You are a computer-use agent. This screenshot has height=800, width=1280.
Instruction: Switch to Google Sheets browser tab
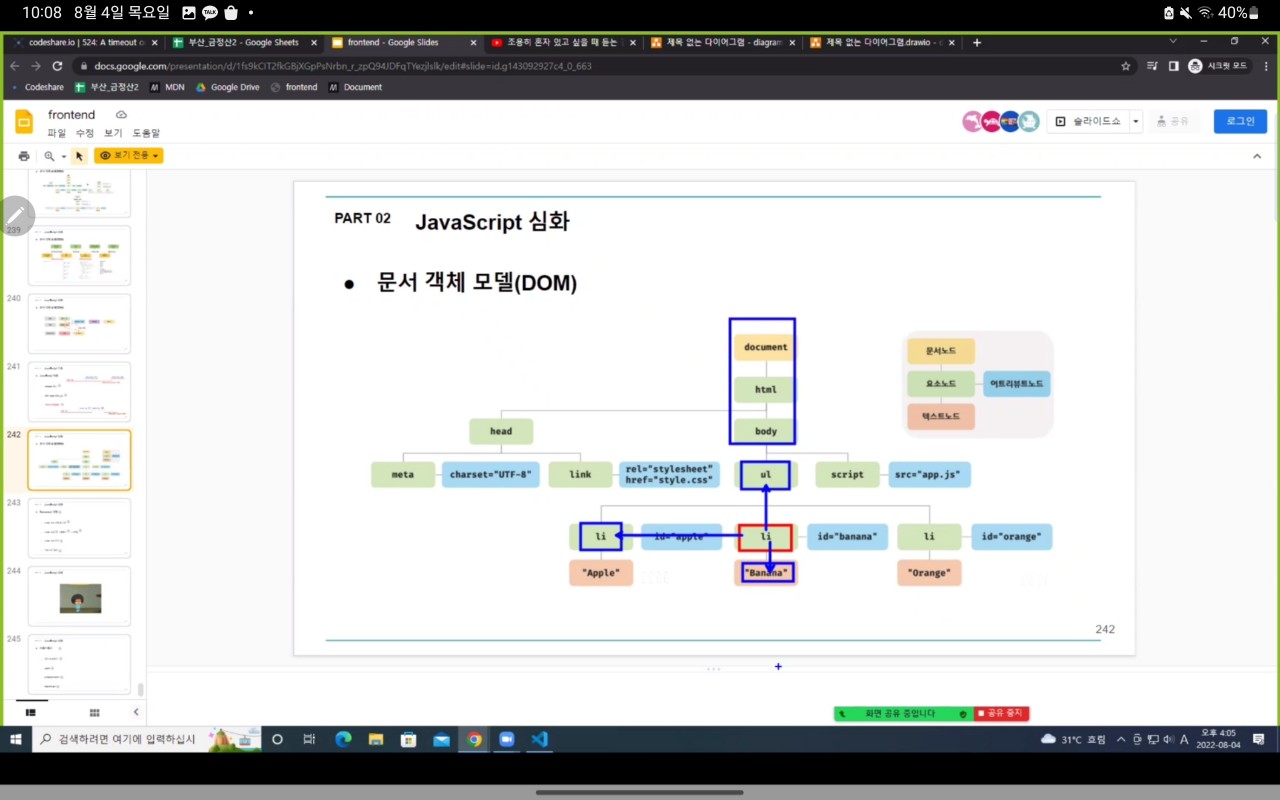243,42
